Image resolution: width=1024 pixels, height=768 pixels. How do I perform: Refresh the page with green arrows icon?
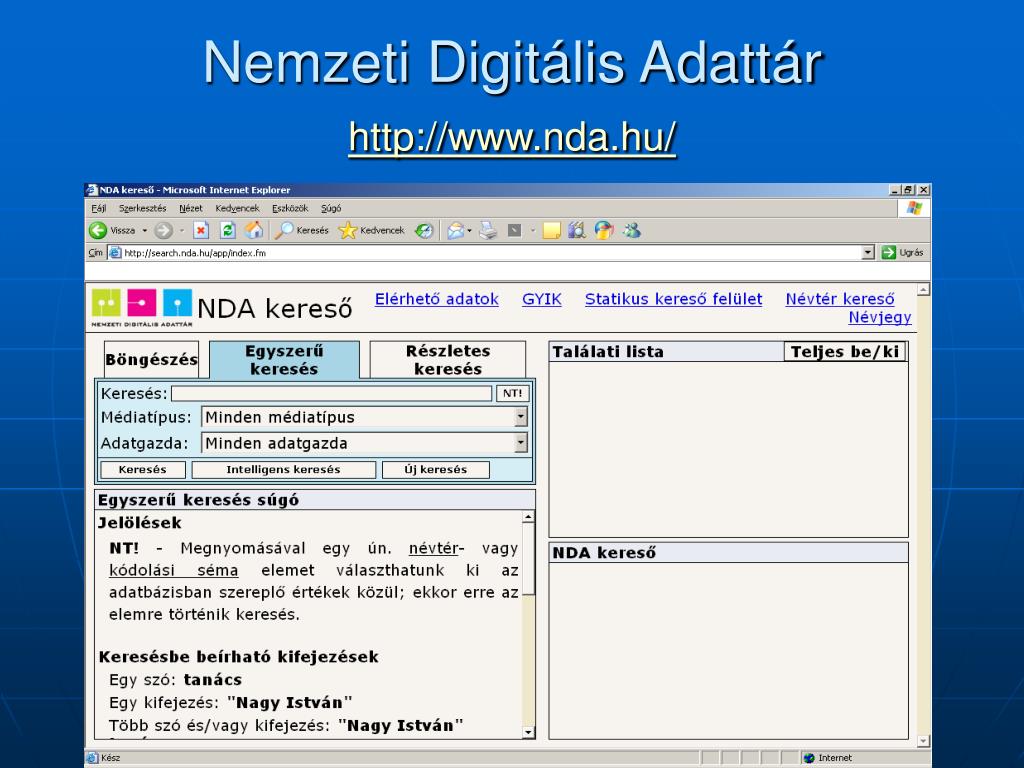pyautogui.click(x=227, y=231)
